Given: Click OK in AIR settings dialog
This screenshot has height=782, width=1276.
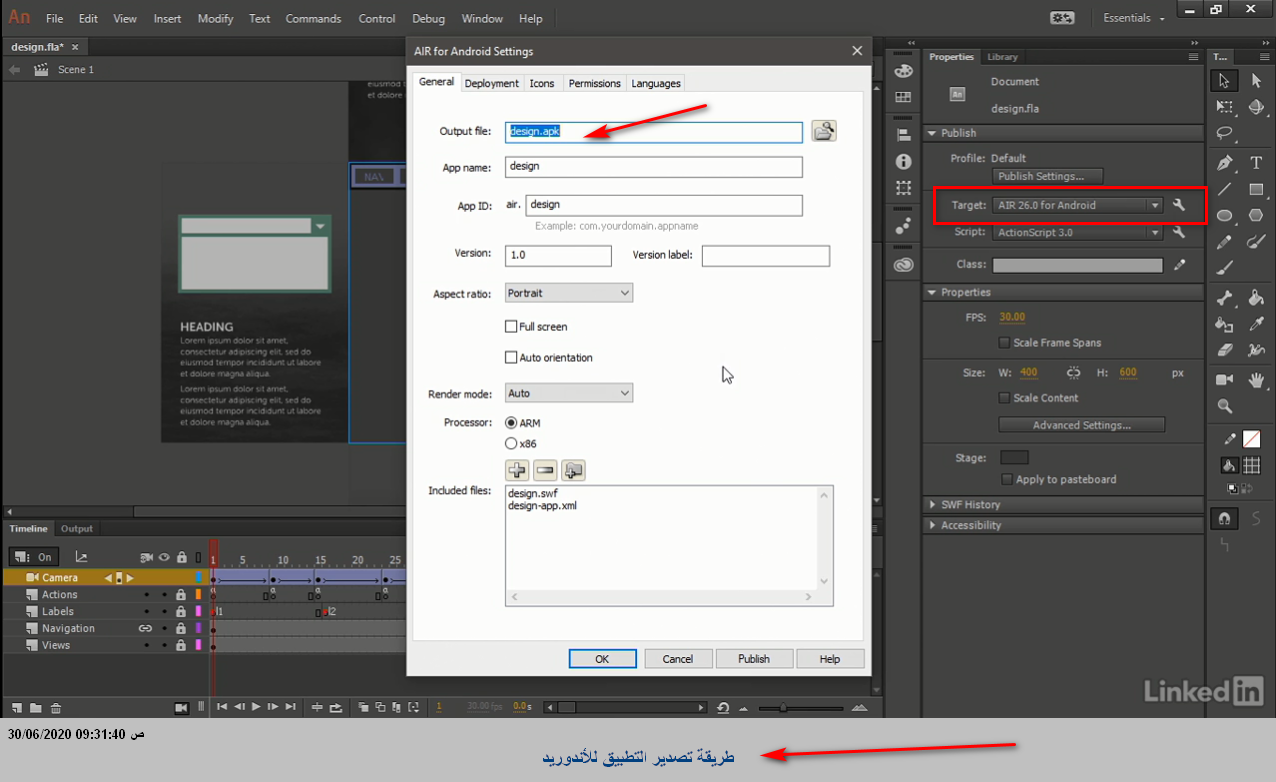Looking at the screenshot, I should pos(602,659).
